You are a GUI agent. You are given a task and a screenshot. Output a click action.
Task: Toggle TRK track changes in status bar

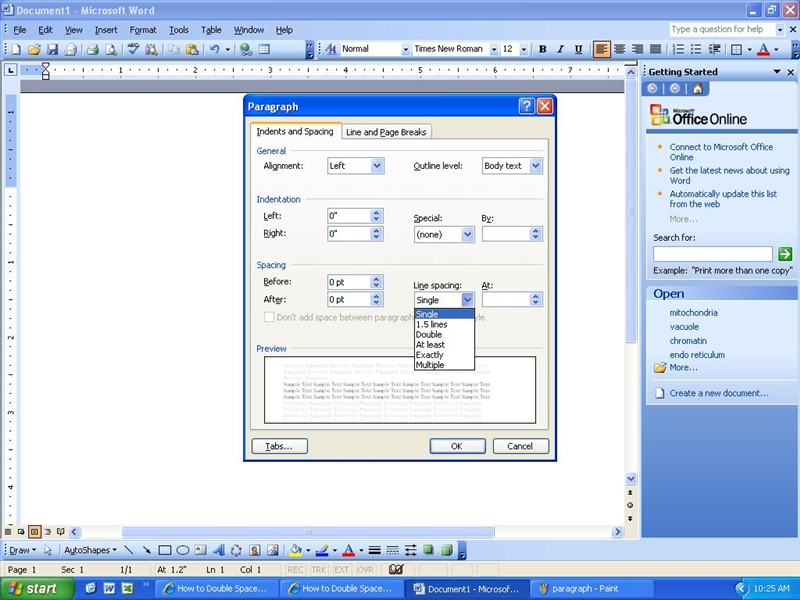318,569
